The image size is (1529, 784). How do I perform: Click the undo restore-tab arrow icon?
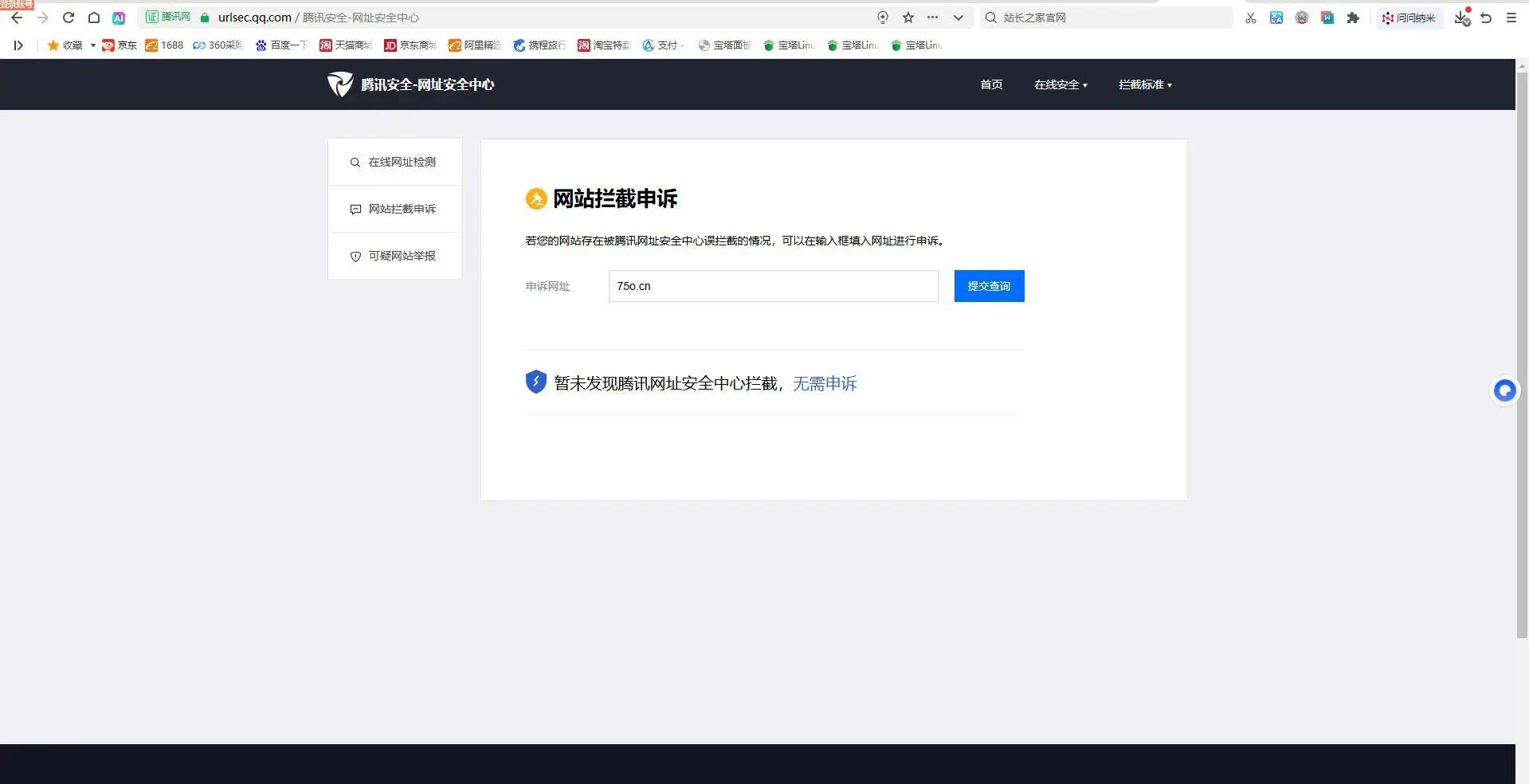1487,18
